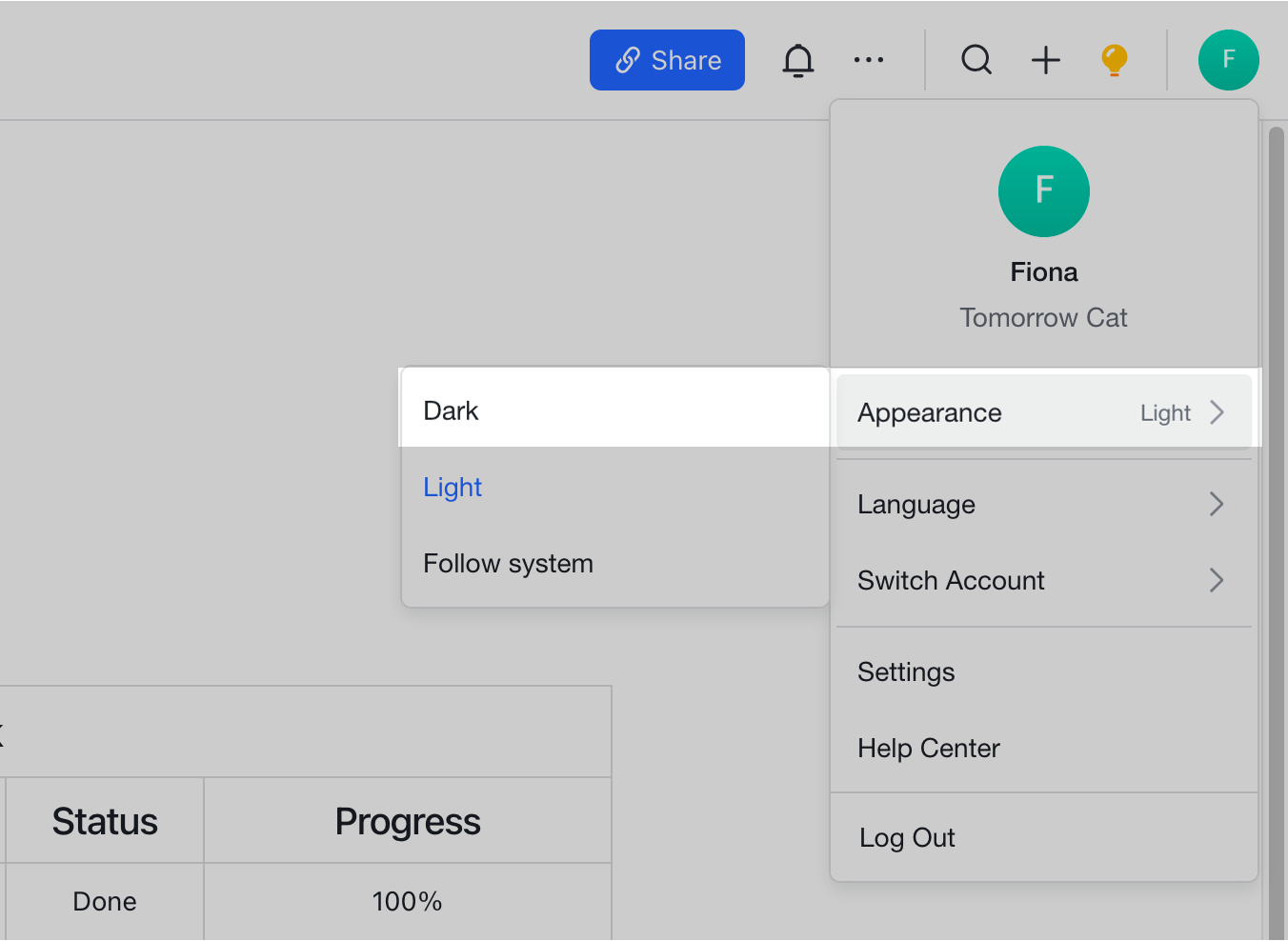Select the Dark appearance option
The image size is (1288, 941).
[x=451, y=410]
